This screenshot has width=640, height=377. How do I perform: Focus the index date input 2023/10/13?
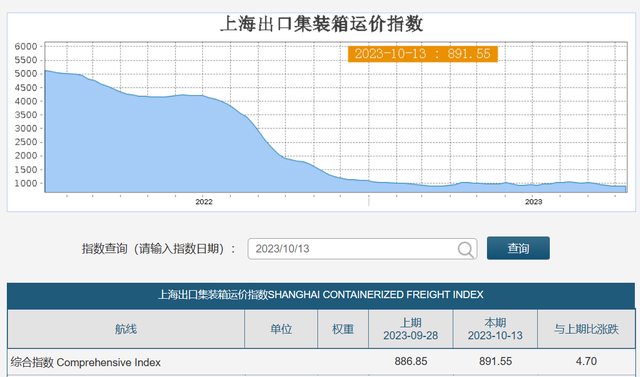pyautogui.click(x=362, y=249)
